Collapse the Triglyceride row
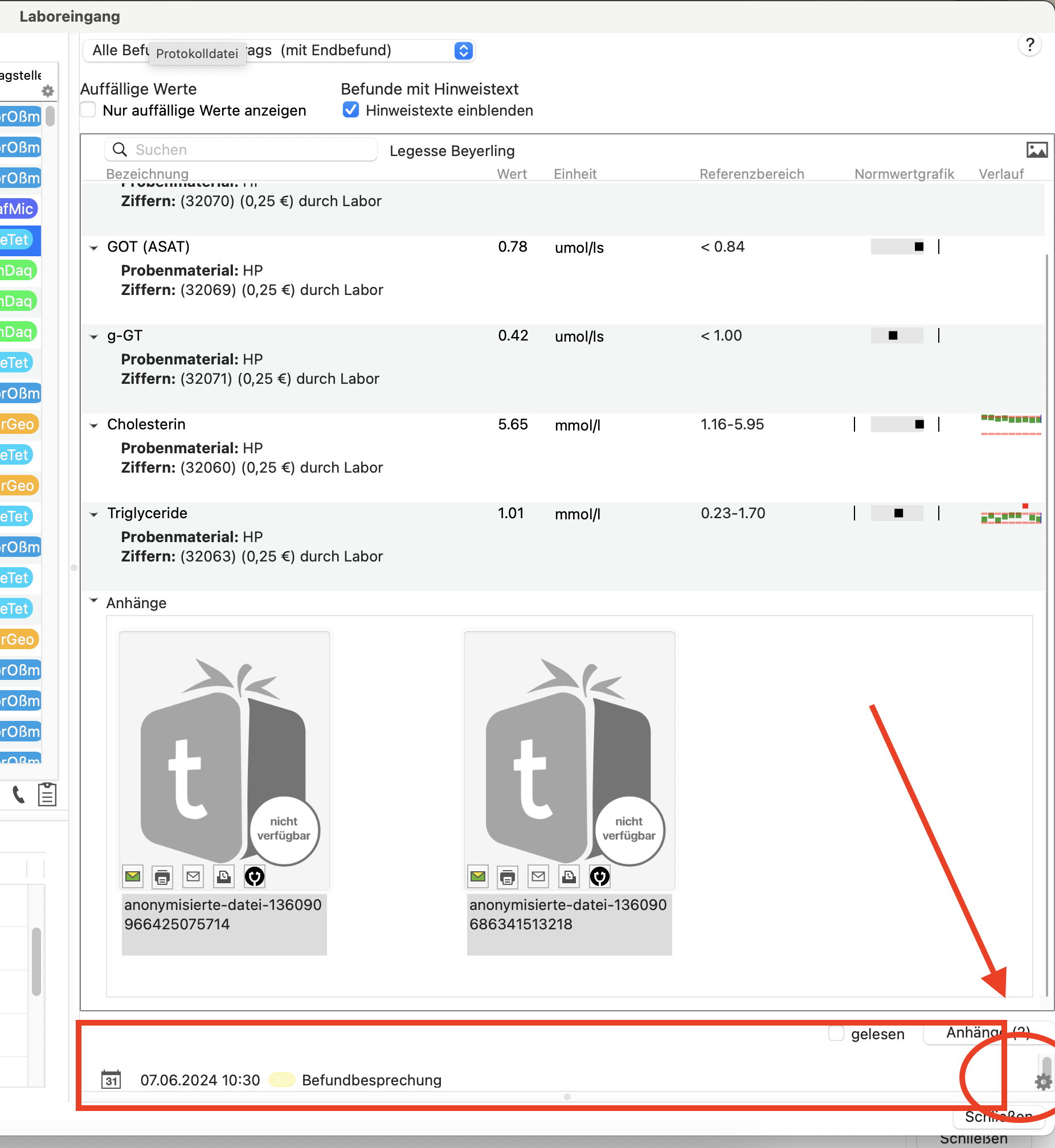The height and width of the screenshot is (1148, 1055). click(x=94, y=514)
